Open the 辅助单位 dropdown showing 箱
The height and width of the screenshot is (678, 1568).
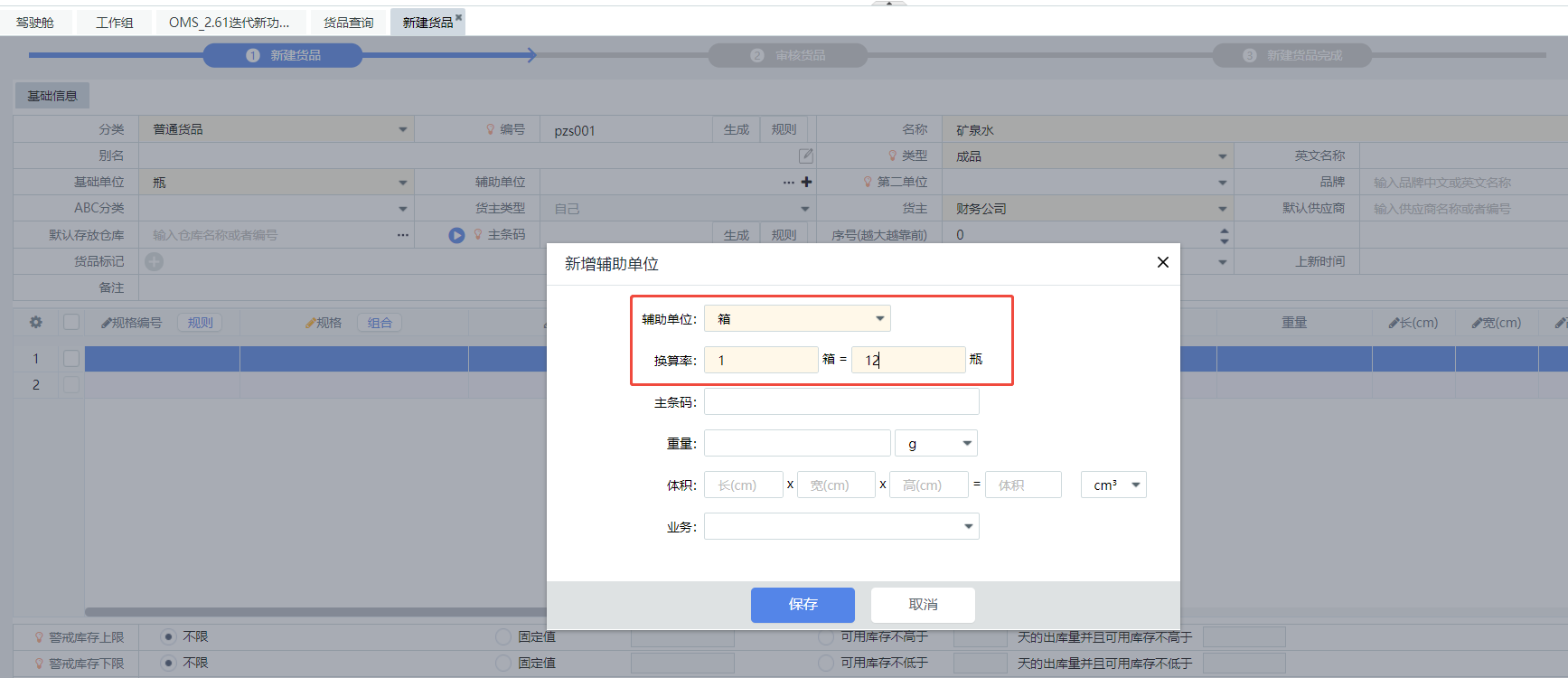[x=797, y=318]
